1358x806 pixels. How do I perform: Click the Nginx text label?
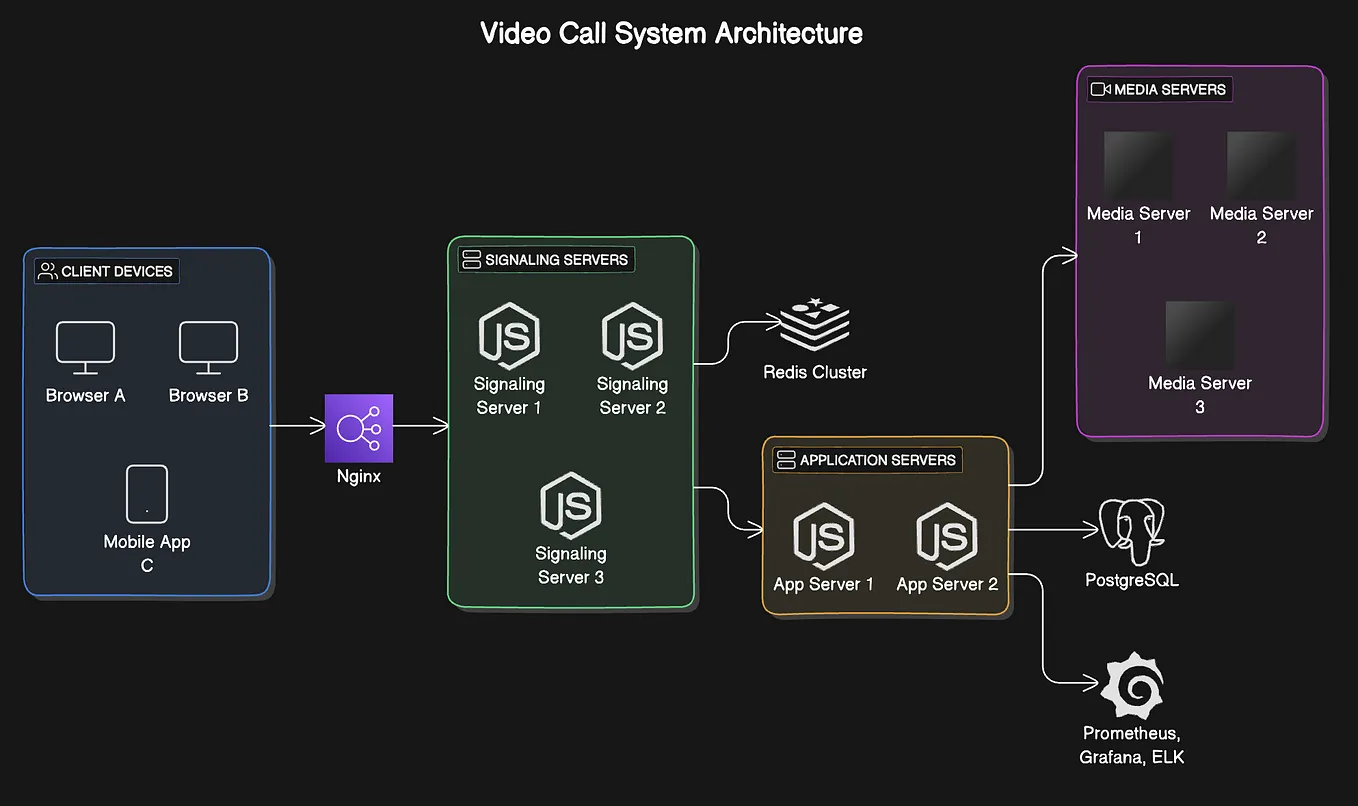(359, 477)
